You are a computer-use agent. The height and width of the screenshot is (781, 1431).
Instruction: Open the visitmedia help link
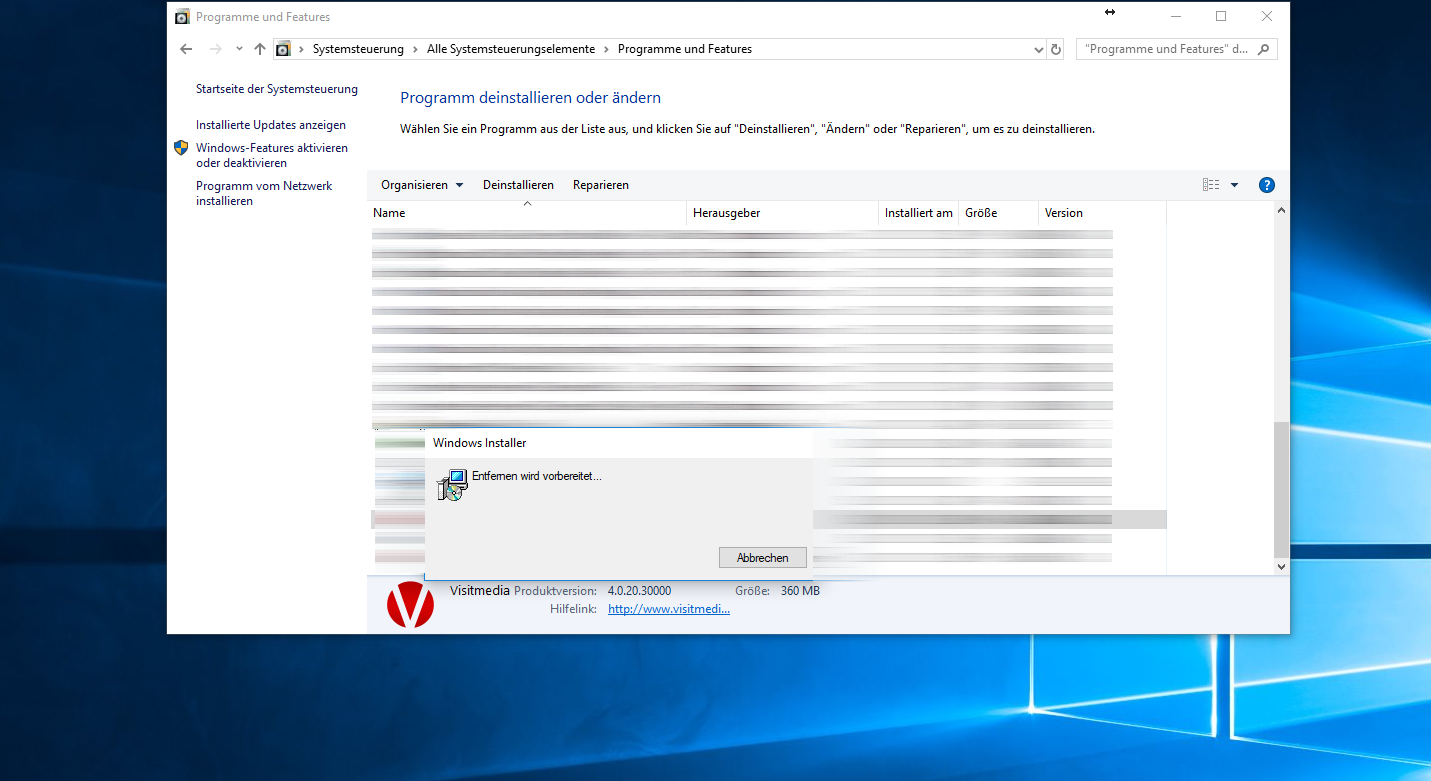[x=668, y=609]
